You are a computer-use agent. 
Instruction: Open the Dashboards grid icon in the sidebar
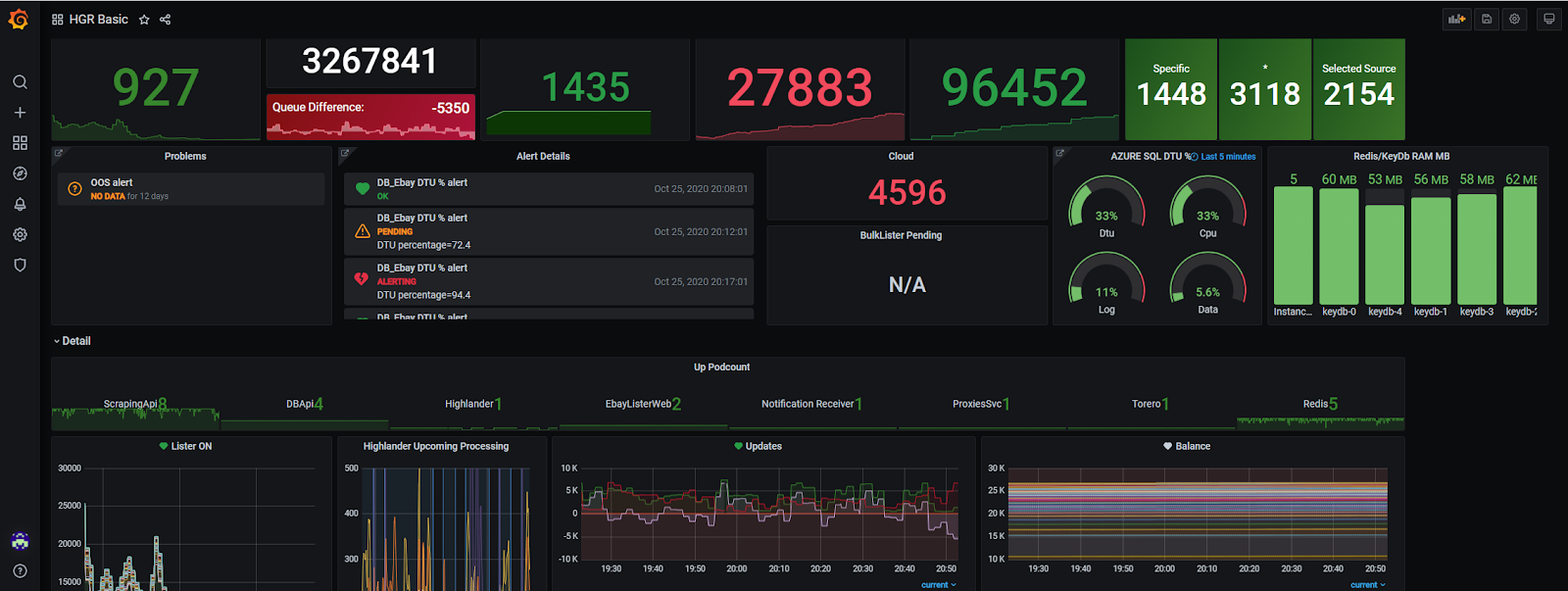click(x=20, y=143)
